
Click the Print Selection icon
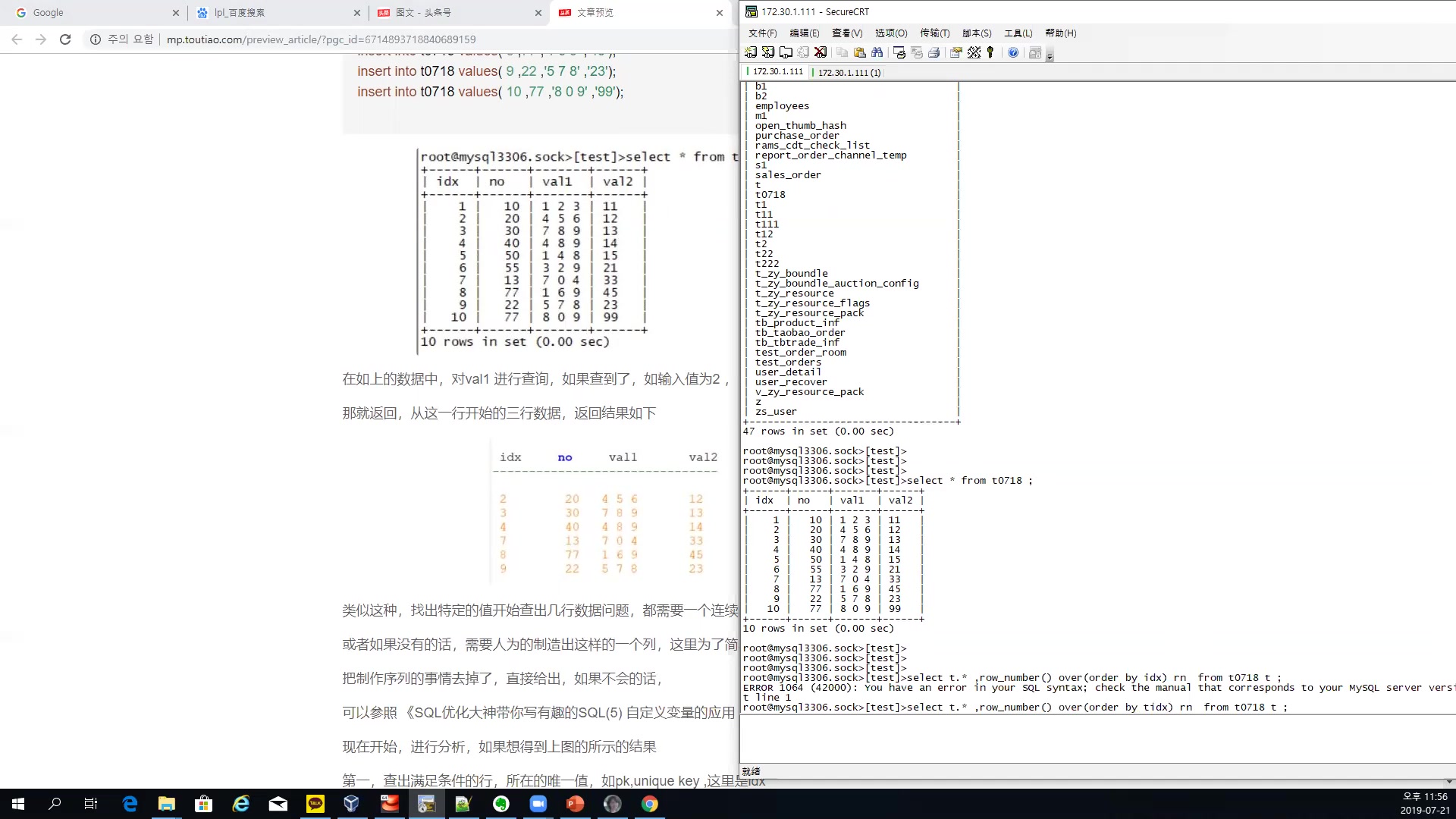pos(917,52)
